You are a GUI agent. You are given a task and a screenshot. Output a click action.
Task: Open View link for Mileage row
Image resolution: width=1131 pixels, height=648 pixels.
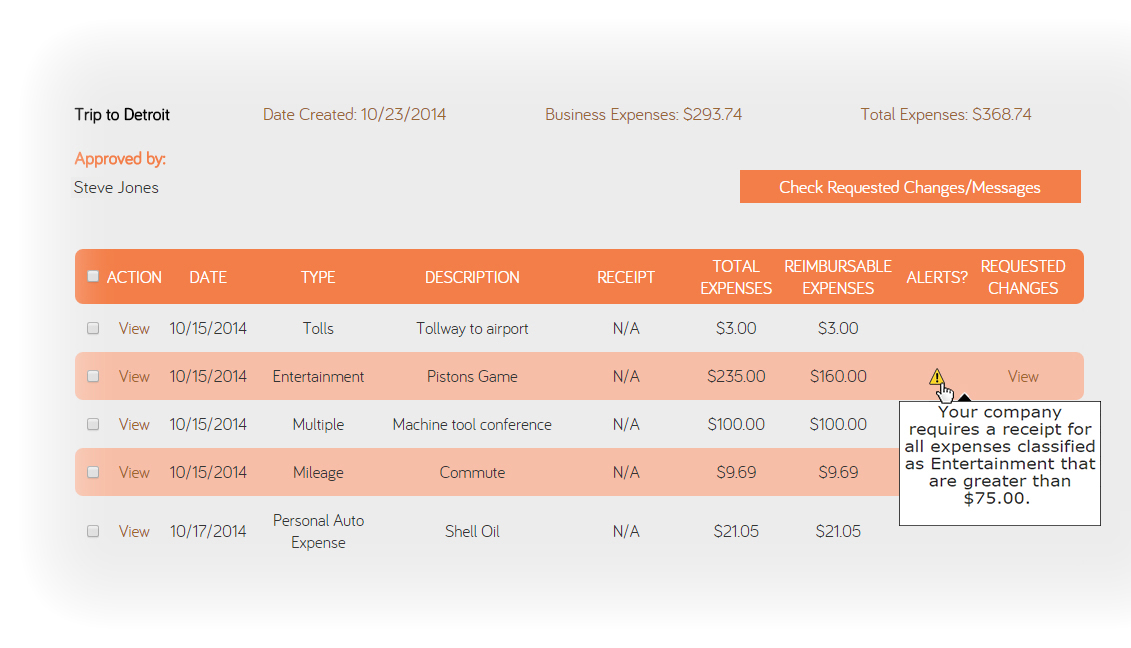tap(134, 472)
